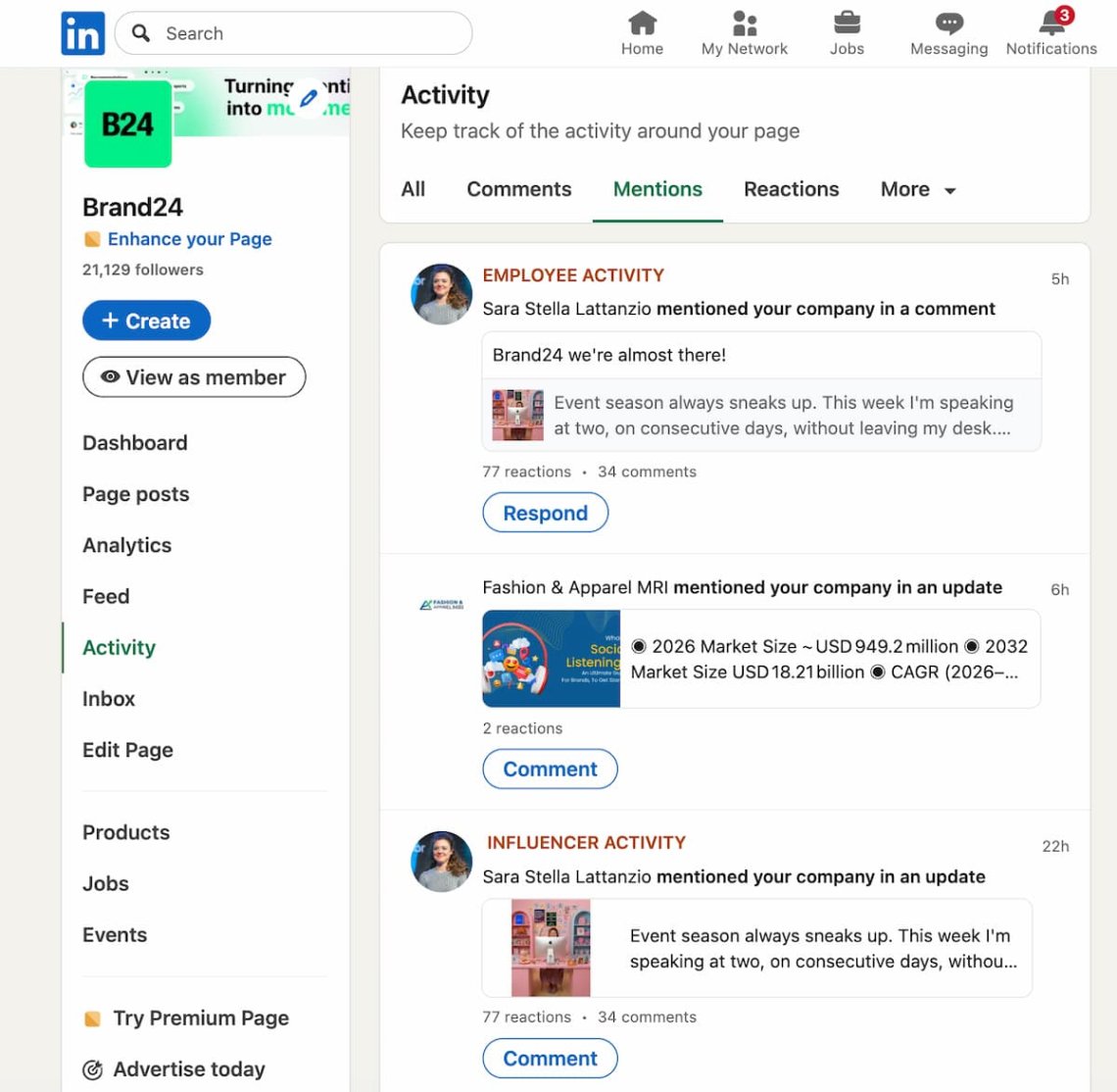Click the LinkedIn logo
The height and width of the screenshot is (1092, 1117).
(82, 32)
